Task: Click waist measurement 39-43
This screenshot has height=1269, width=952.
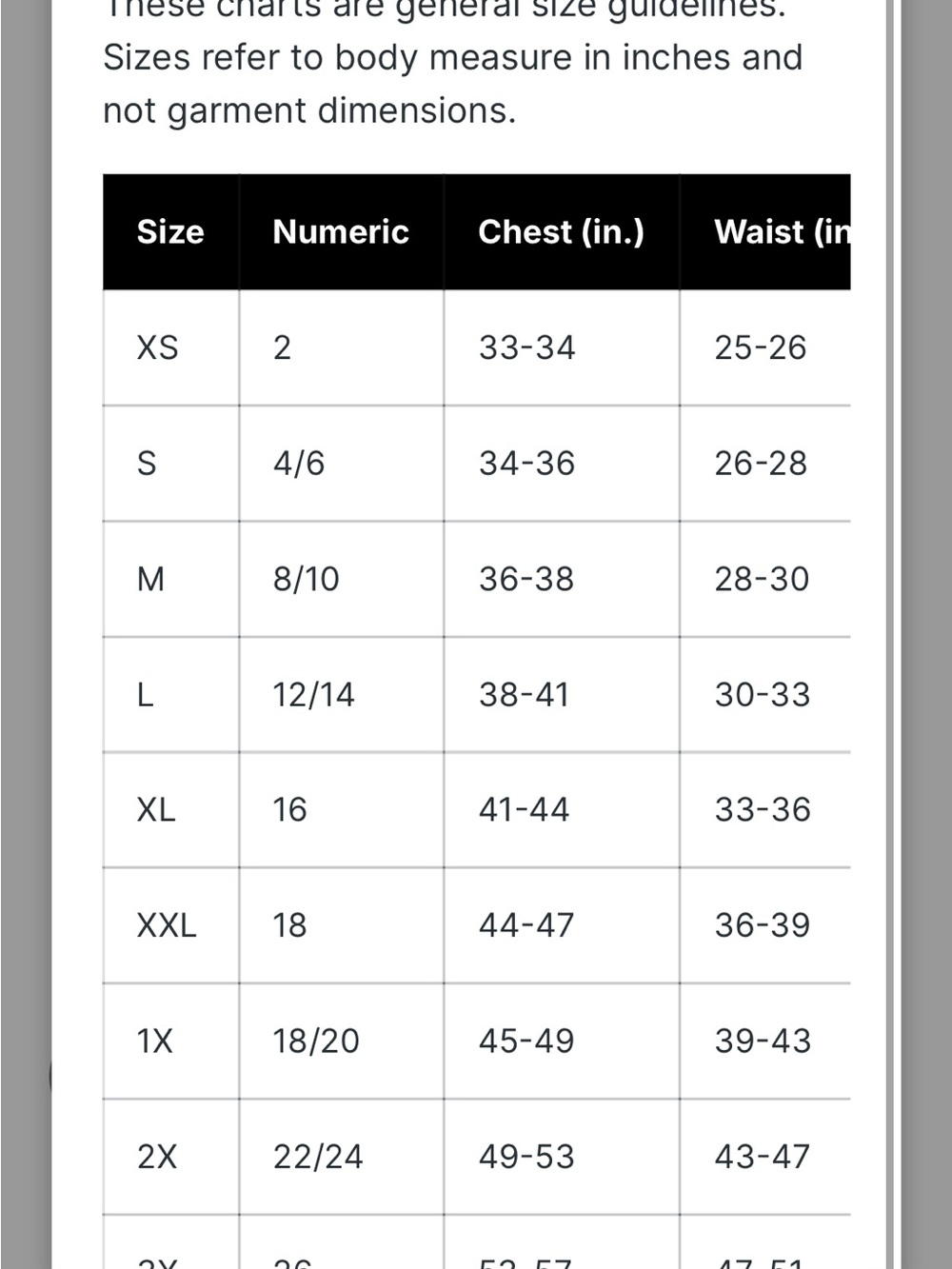Action: coord(763,1041)
